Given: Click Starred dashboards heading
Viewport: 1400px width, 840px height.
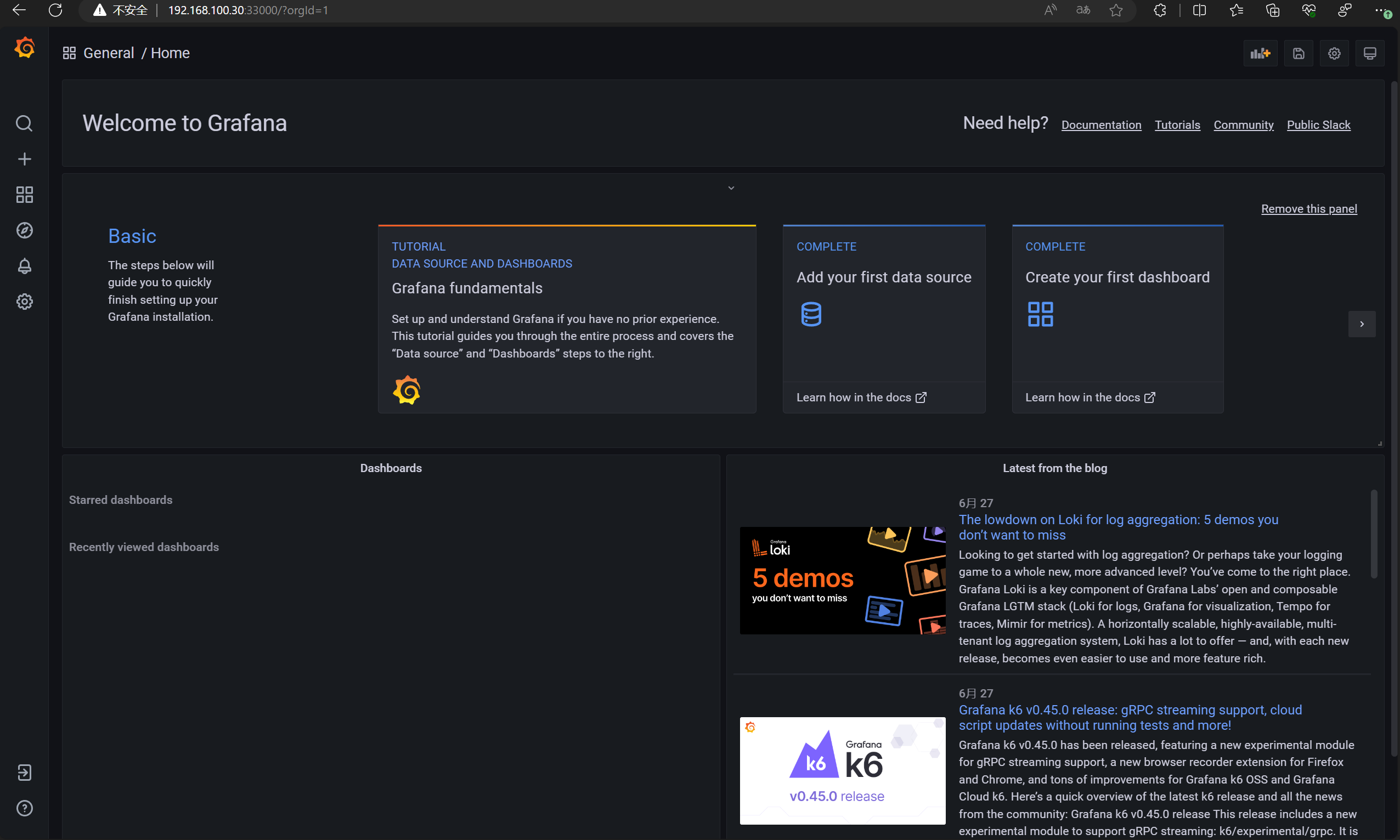Looking at the screenshot, I should 121,500.
